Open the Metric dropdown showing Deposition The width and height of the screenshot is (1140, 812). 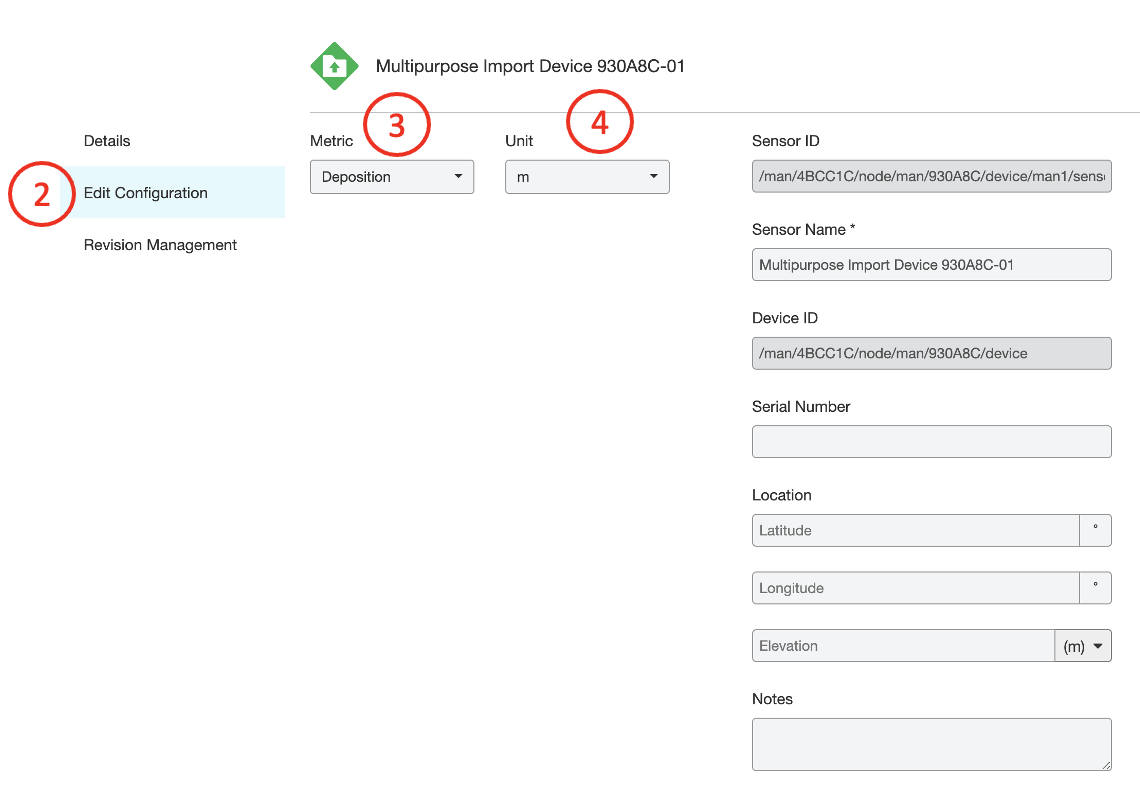(x=391, y=176)
